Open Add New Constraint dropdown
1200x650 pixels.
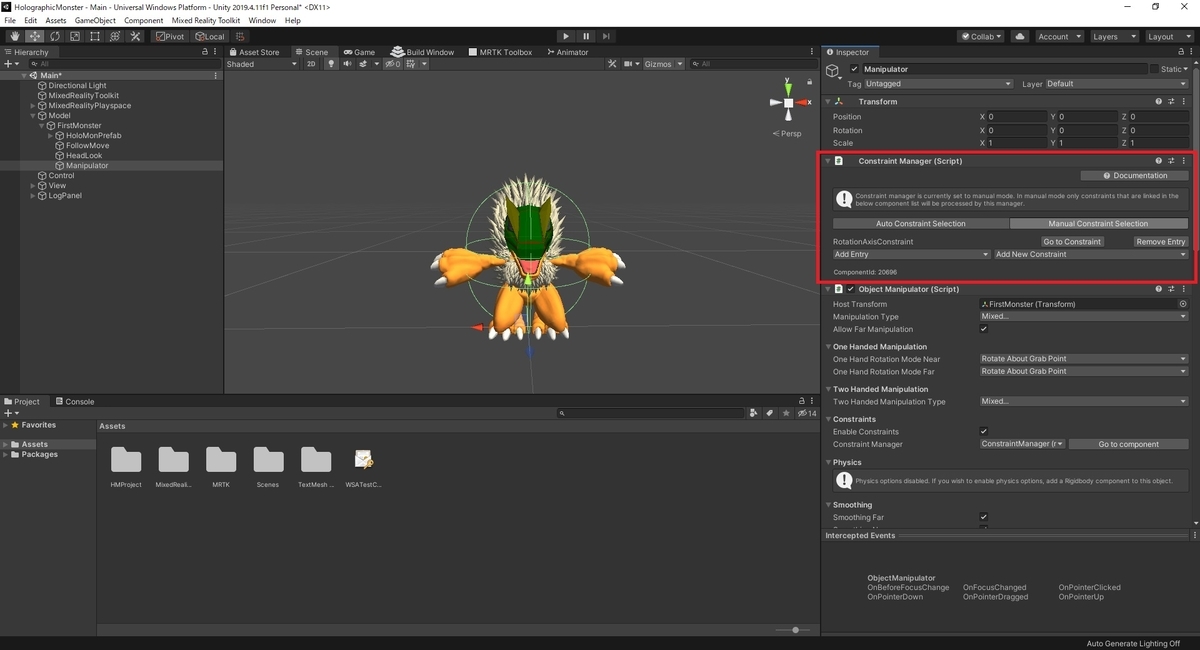point(1091,255)
